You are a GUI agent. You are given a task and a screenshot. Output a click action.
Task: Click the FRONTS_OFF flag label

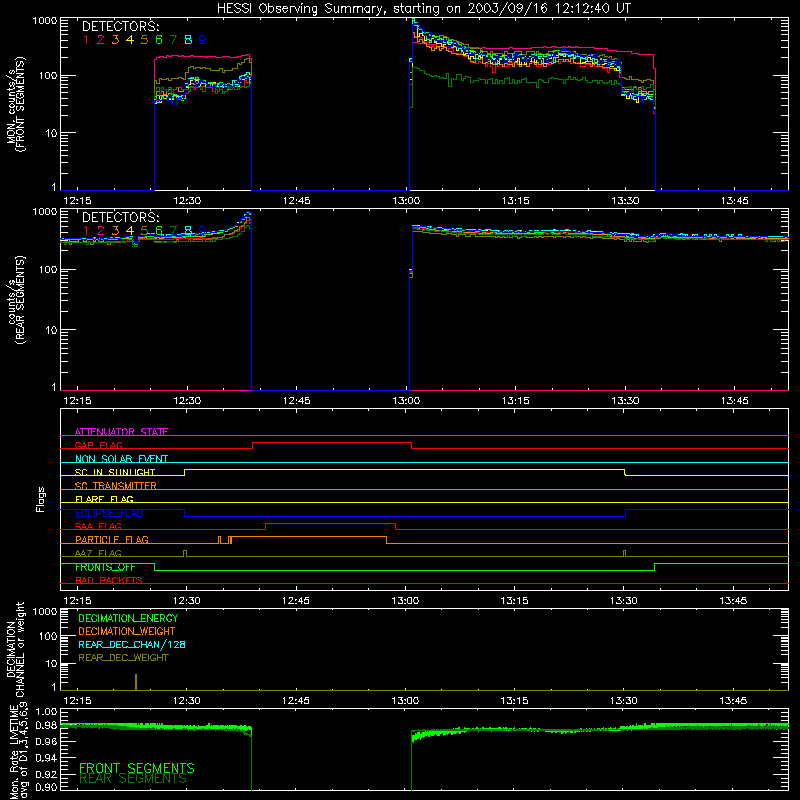(105, 567)
